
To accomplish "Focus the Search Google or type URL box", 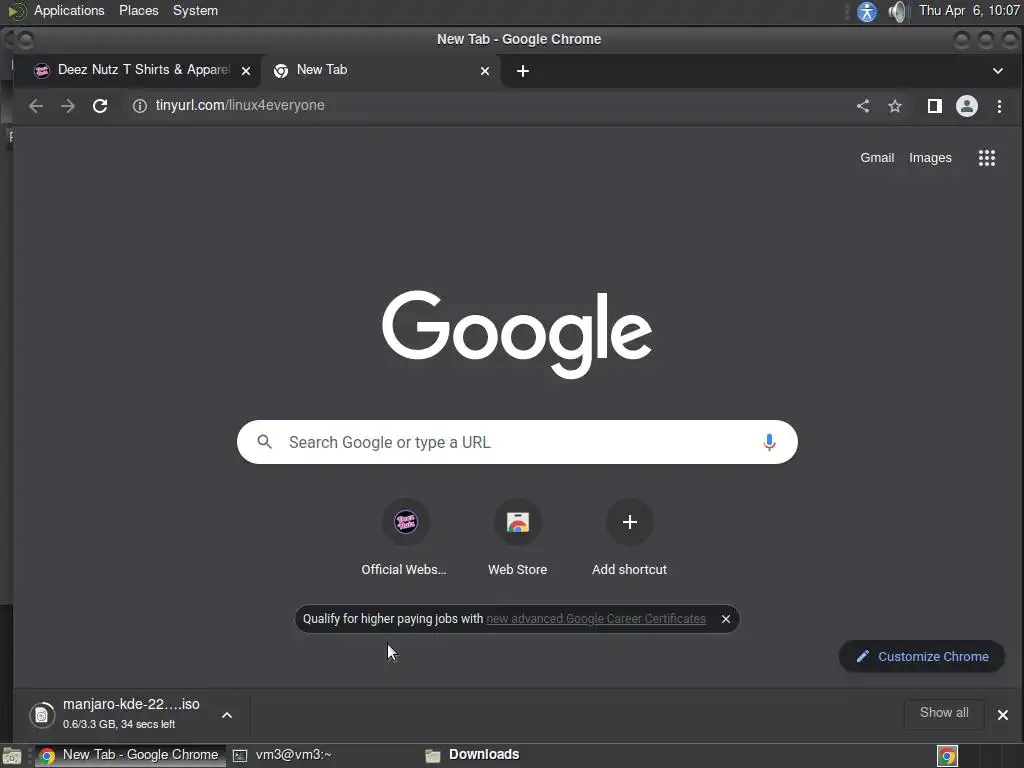I will 517,442.
